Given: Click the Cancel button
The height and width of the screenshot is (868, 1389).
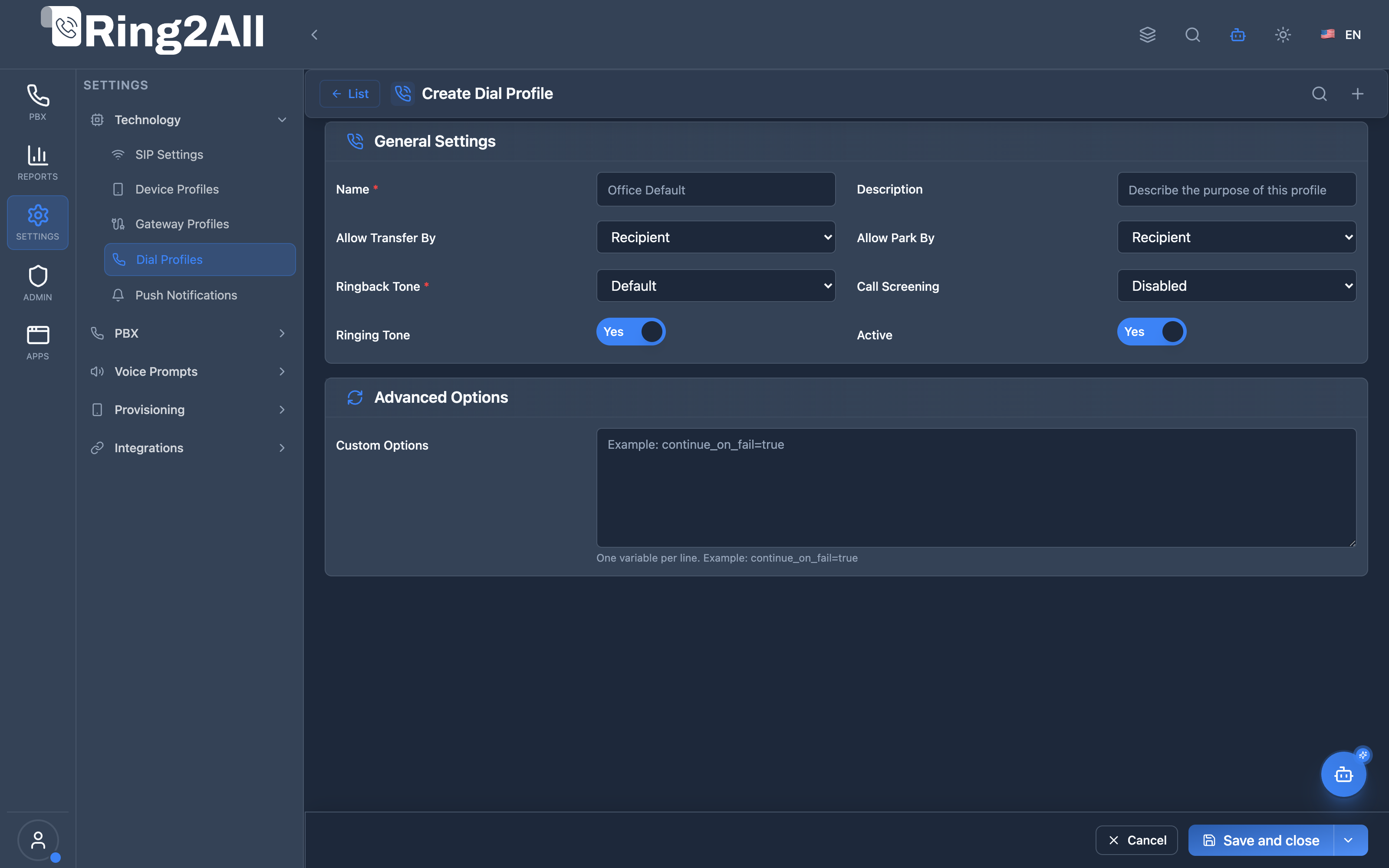Looking at the screenshot, I should 1136,840.
